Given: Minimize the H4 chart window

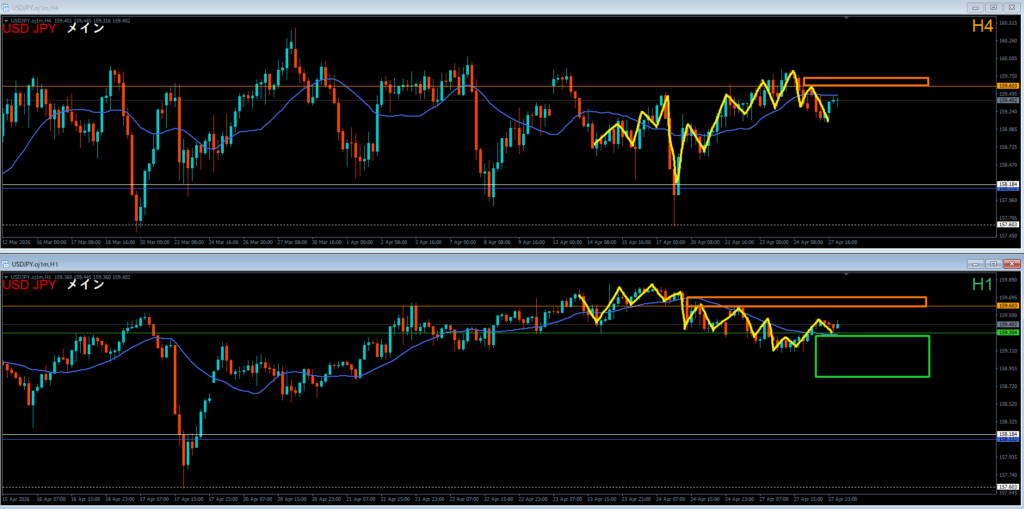Looking at the screenshot, I should pyautogui.click(x=975, y=6).
